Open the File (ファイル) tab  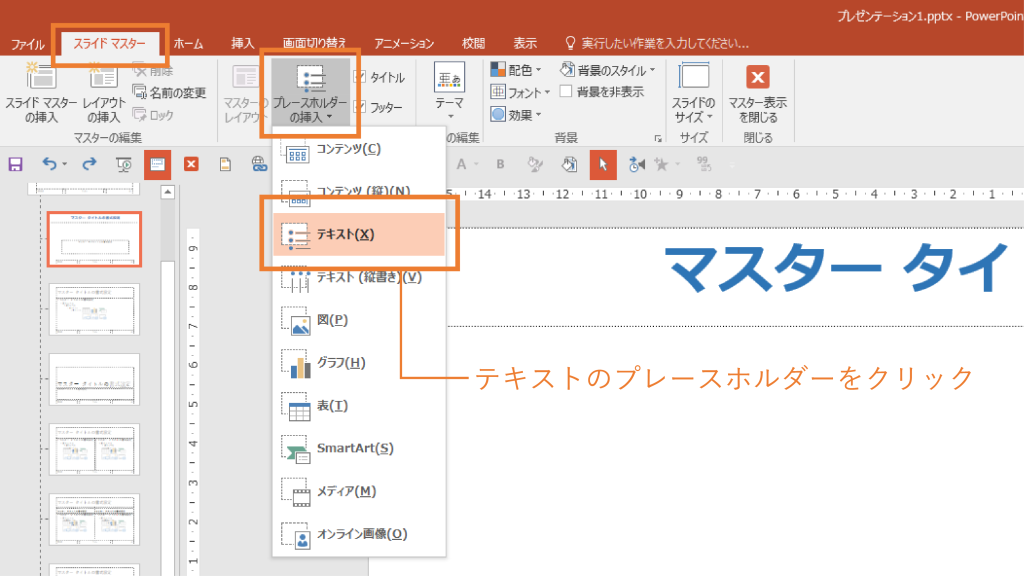coord(27,44)
